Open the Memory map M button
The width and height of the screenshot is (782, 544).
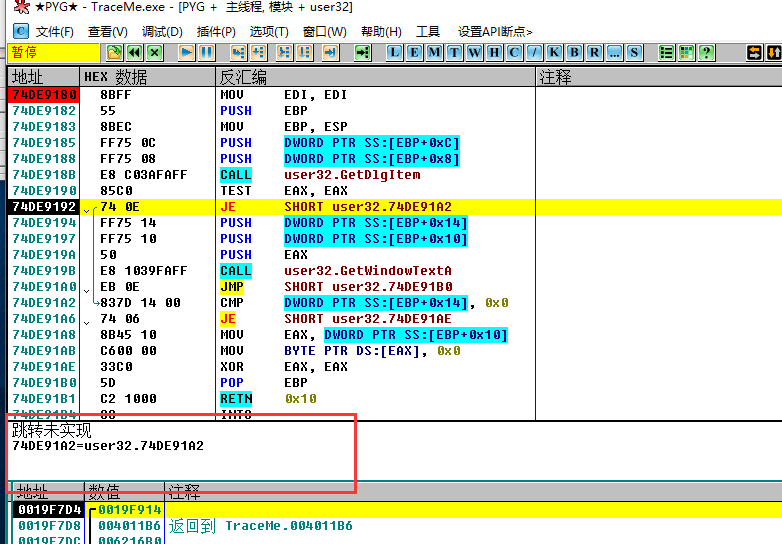[x=434, y=52]
